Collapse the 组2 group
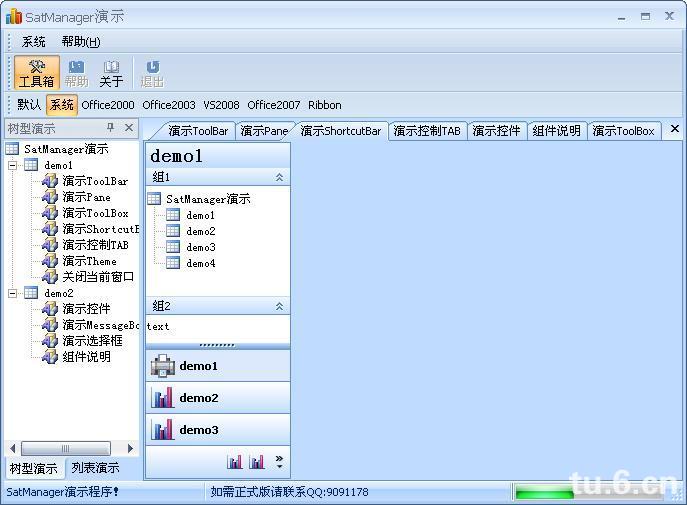The image size is (687, 505). (279, 306)
